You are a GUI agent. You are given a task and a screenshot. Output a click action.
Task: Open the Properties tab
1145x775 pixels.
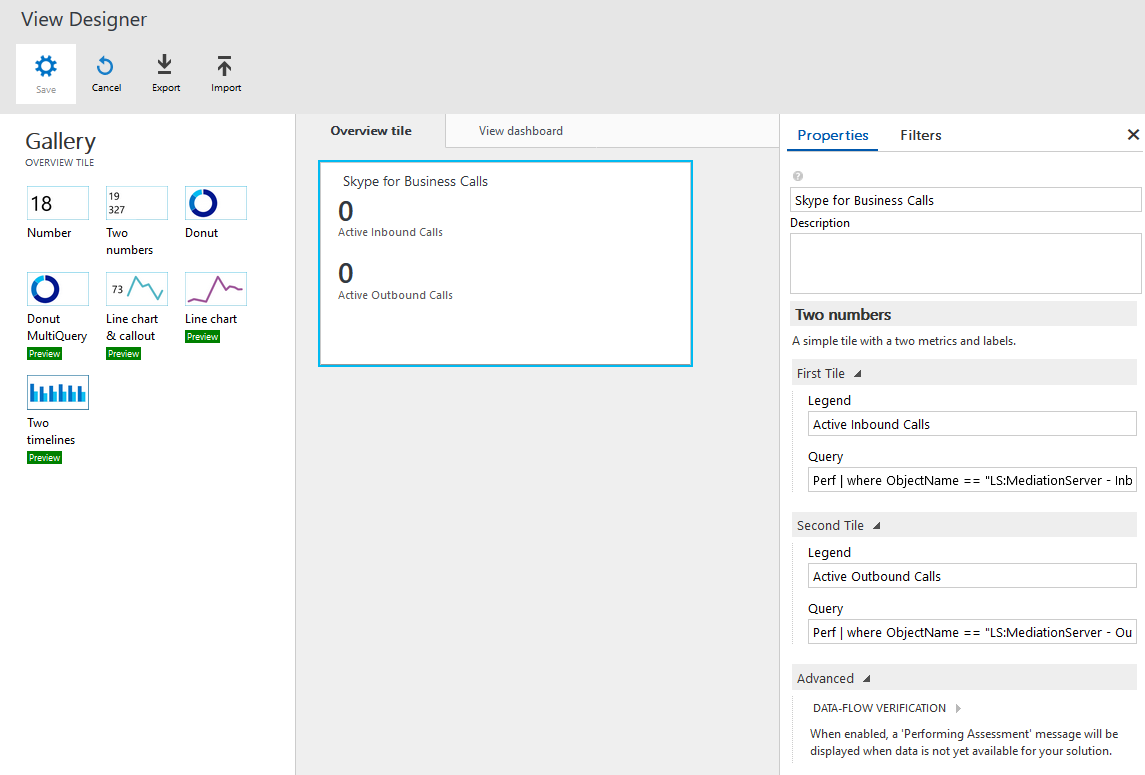[832, 135]
